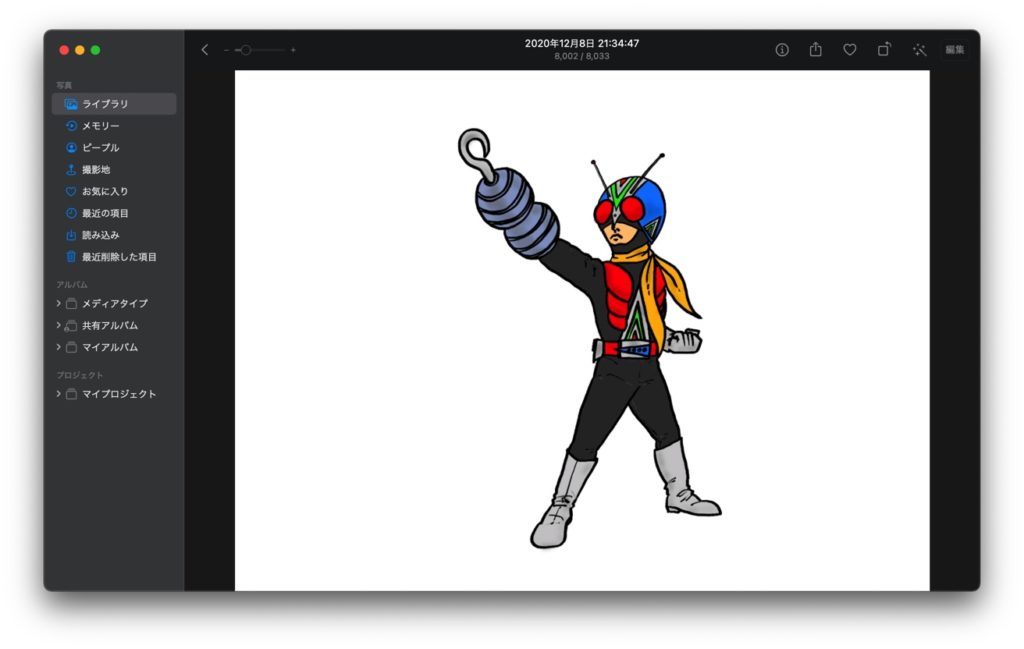Go back using the toolbar chevron
This screenshot has width=1024, height=649.
coord(204,50)
